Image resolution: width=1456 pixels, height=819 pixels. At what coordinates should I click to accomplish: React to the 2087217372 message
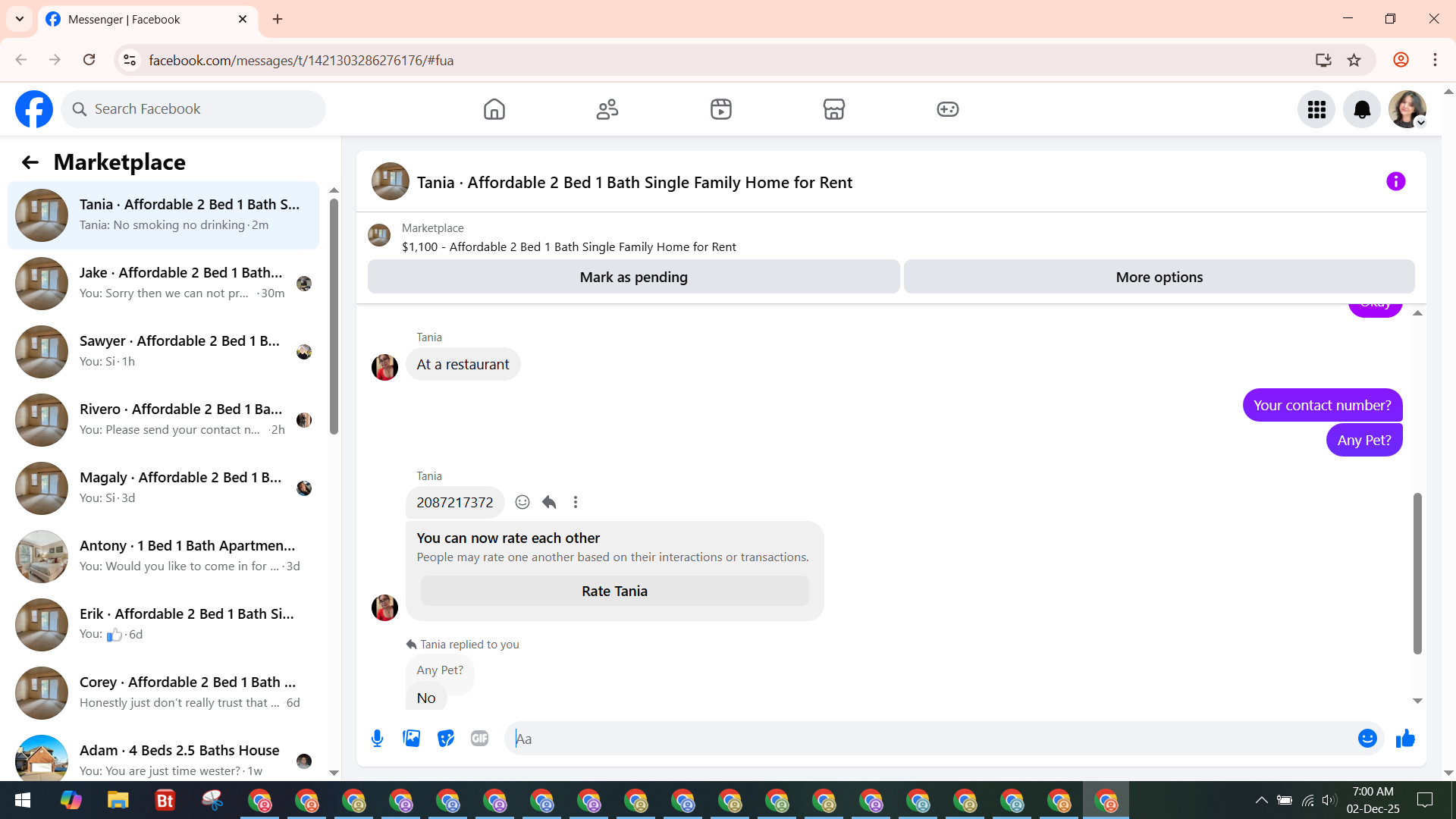click(x=522, y=502)
